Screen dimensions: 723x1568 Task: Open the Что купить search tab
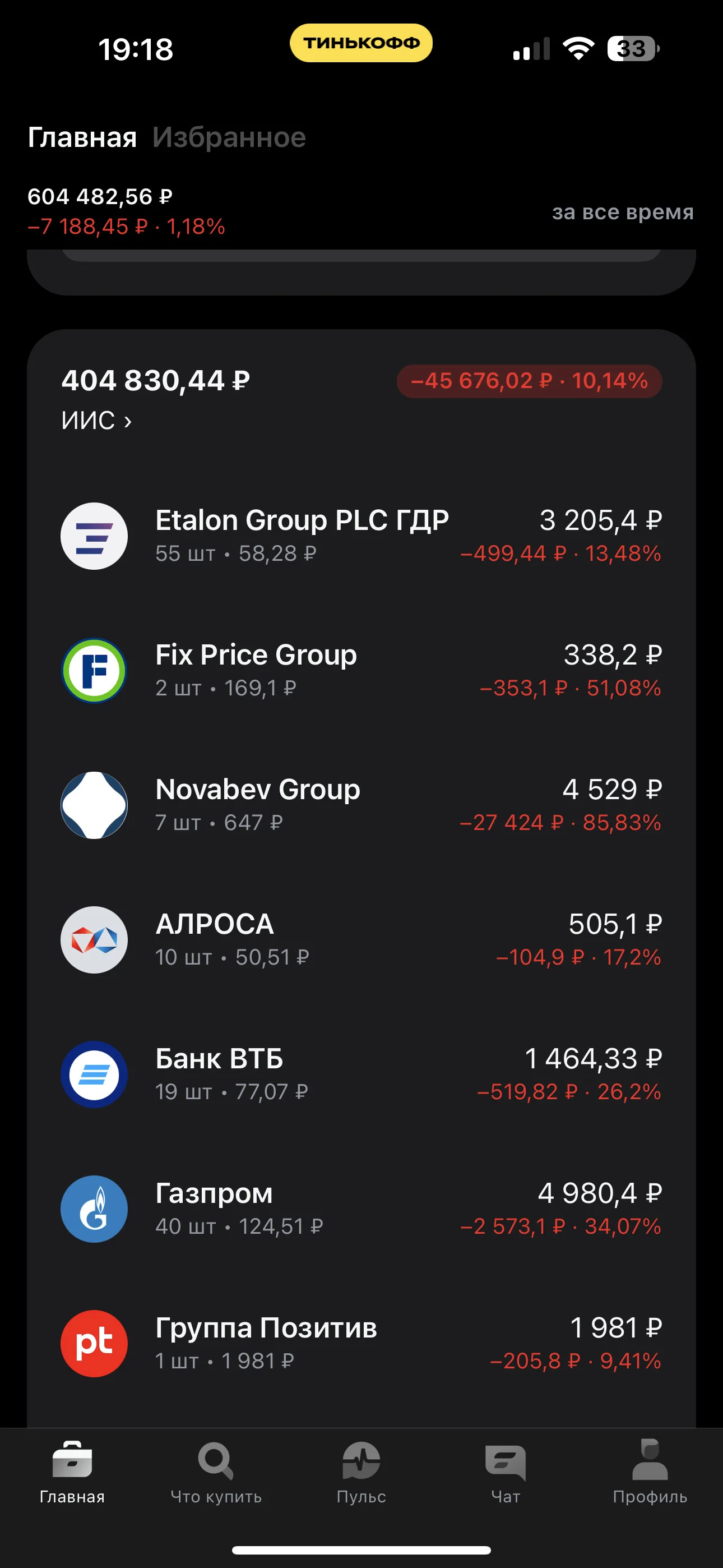(216, 1473)
